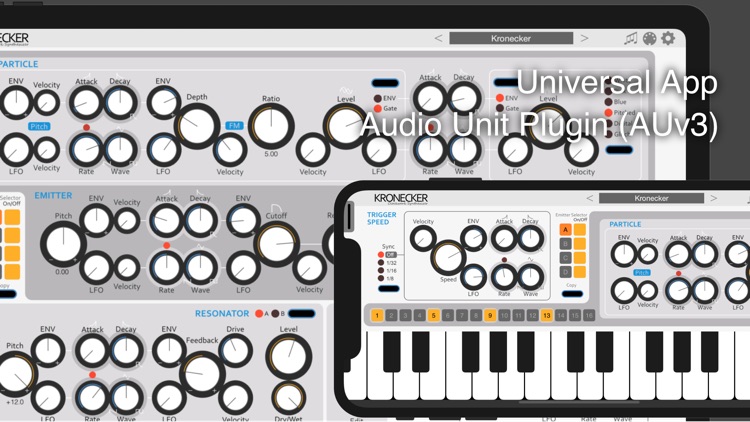Viewport: 750px width, 422px height.
Task: Click Wave knob in phone Trigger Speed panel
Action: tap(530, 277)
